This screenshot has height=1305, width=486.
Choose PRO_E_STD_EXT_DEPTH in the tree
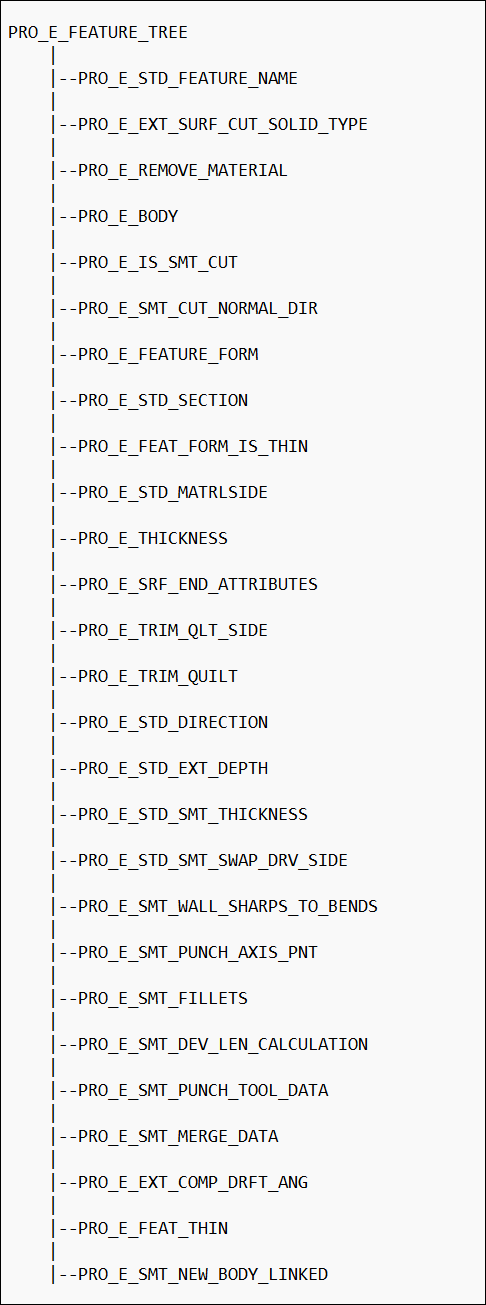173,769
